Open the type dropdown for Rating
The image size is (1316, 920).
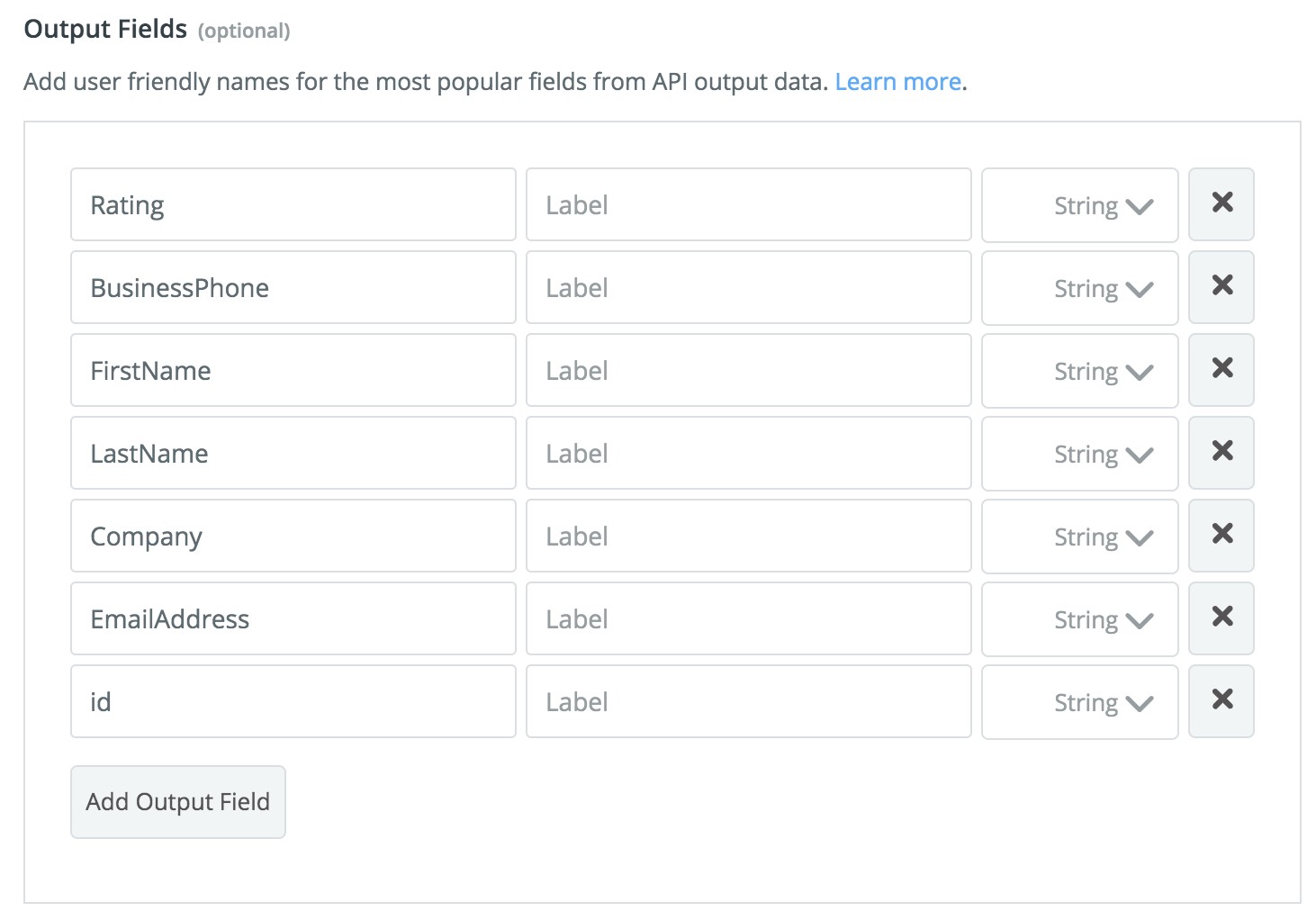pyautogui.click(x=1079, y=205)
